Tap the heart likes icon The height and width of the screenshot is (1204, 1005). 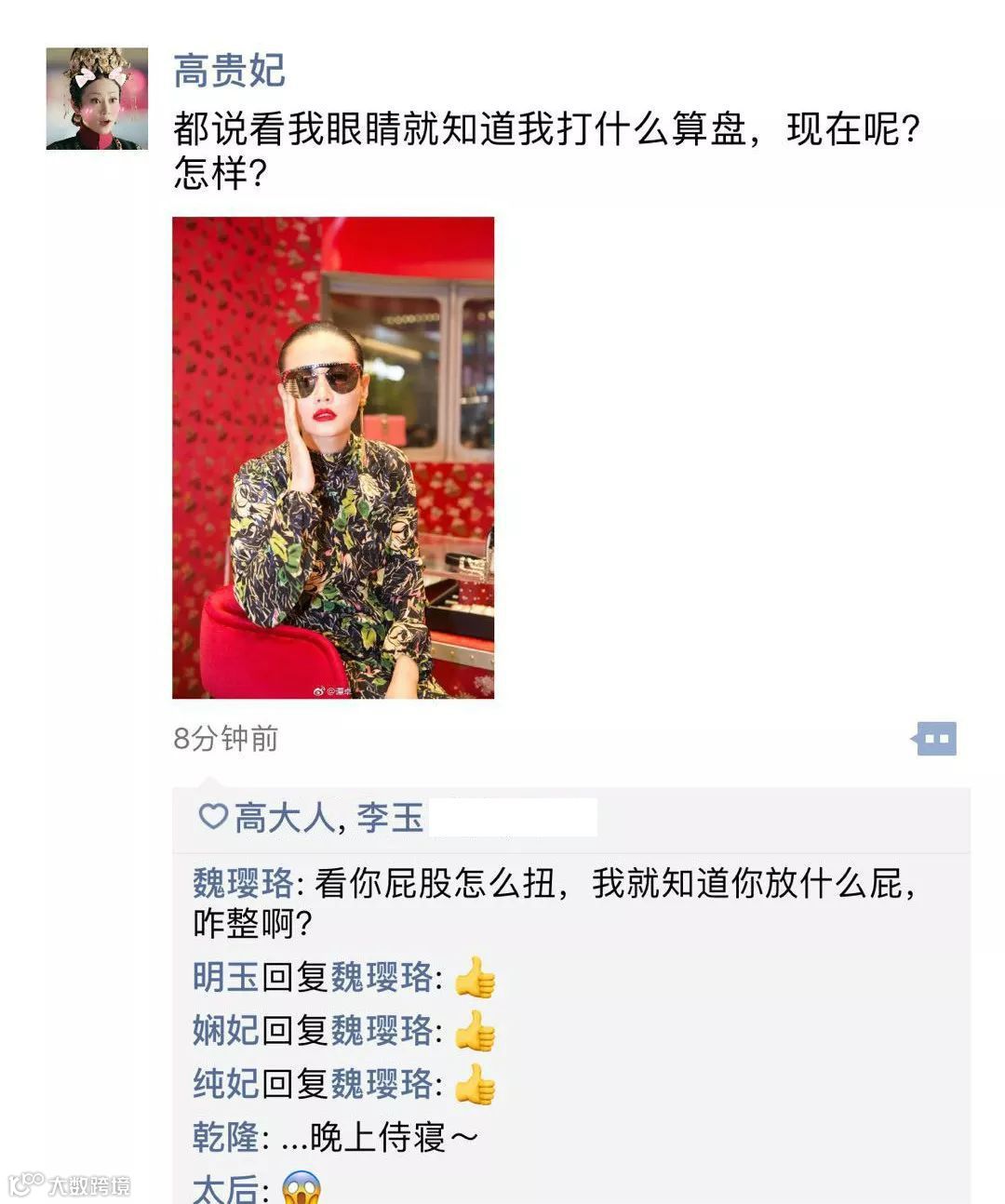tap(213, 817)
